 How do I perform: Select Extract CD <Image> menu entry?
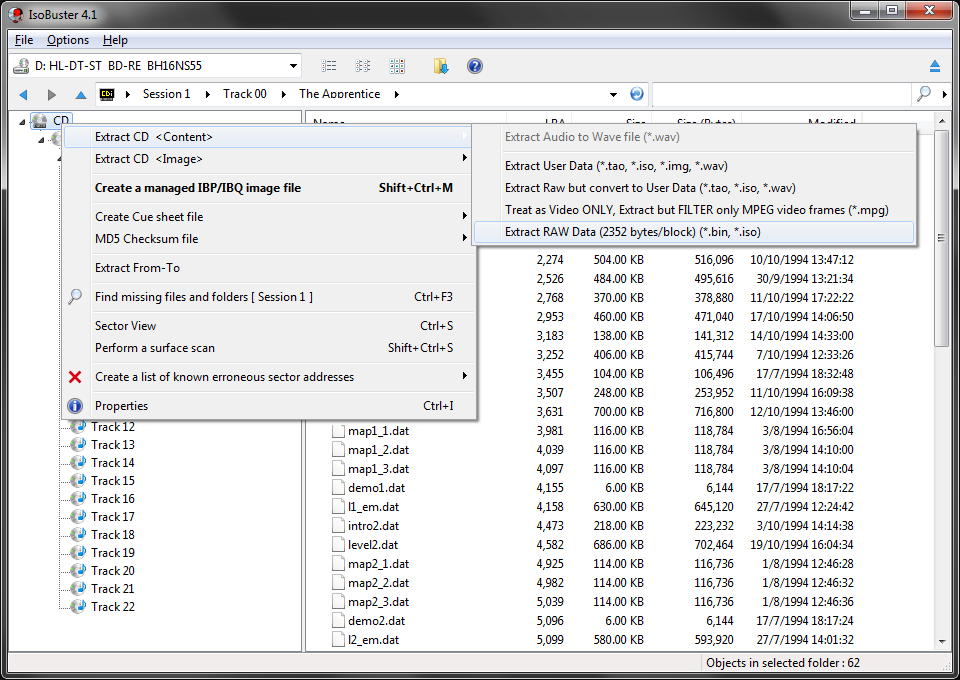[269, 159]
